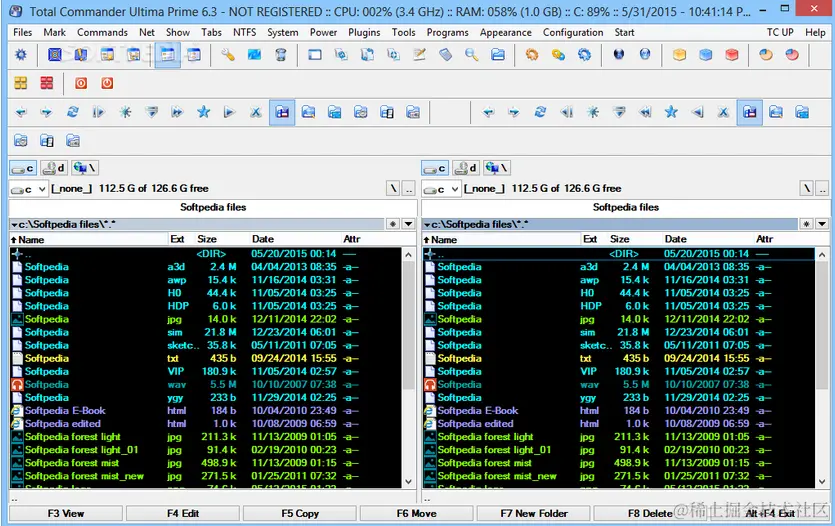Click the F4 Edit button
Image resolution: width=835 pixels, height=526 pixels.
(183, 514)
